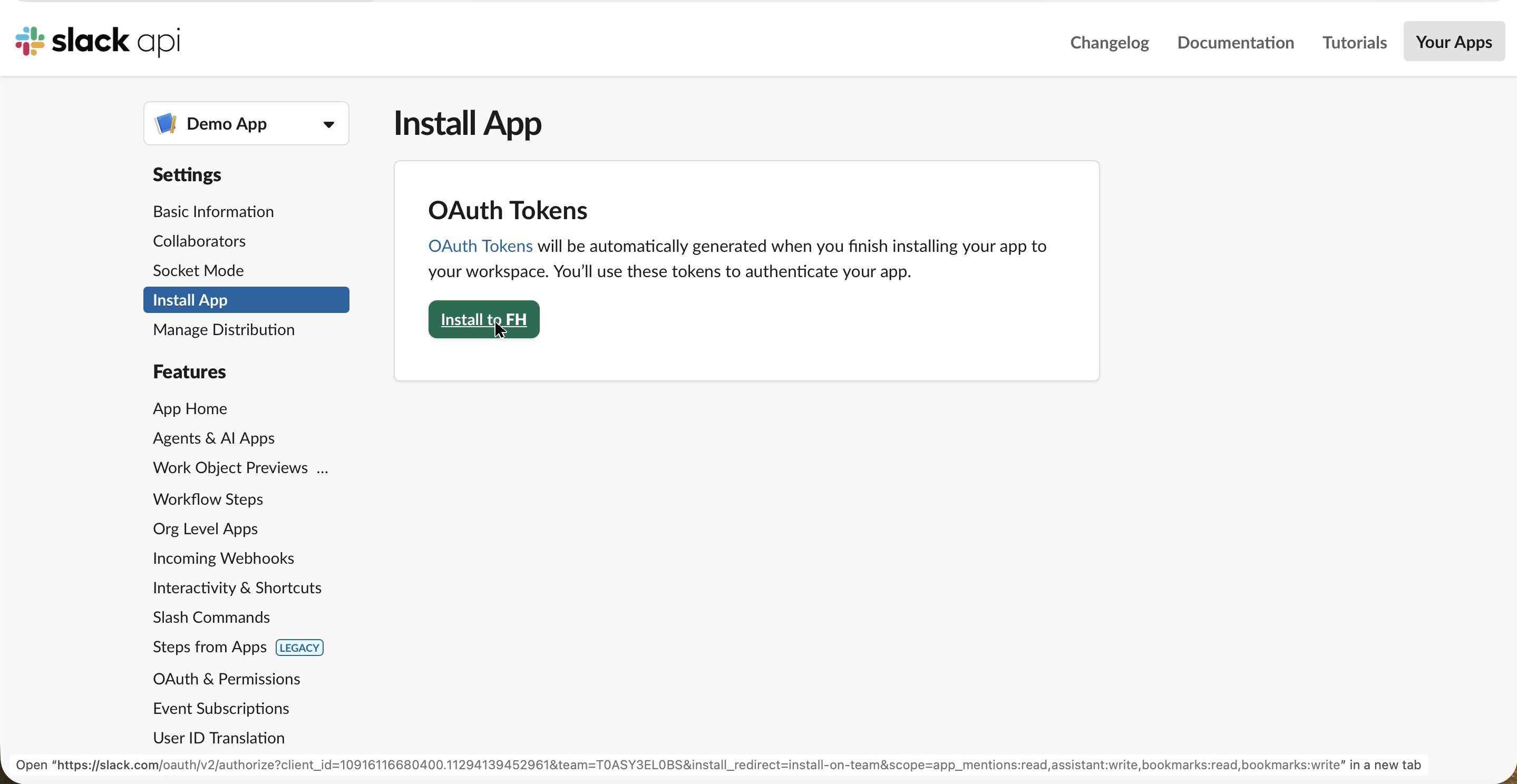Select Install App in the sidebar
This screenshot has height=784, width=1517.
click(246, 300)
